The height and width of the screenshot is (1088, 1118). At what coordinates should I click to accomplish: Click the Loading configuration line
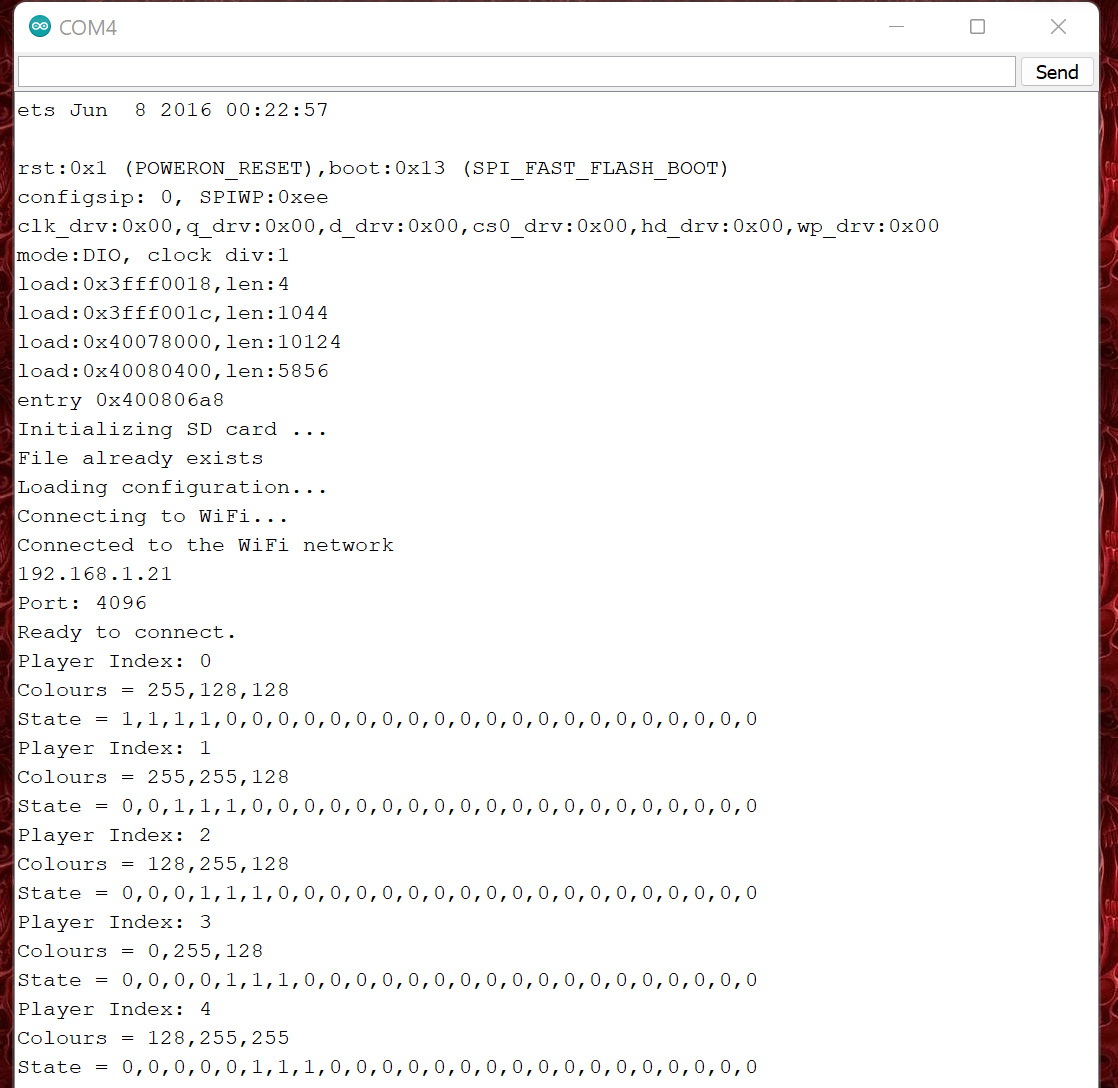click(x=172, y=486)
